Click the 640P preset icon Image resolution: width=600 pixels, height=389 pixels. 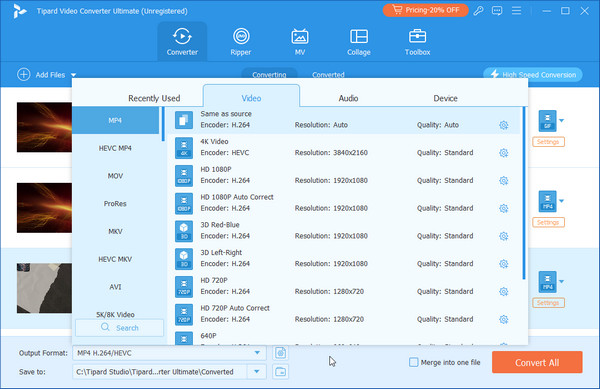[x=184, y=338]
